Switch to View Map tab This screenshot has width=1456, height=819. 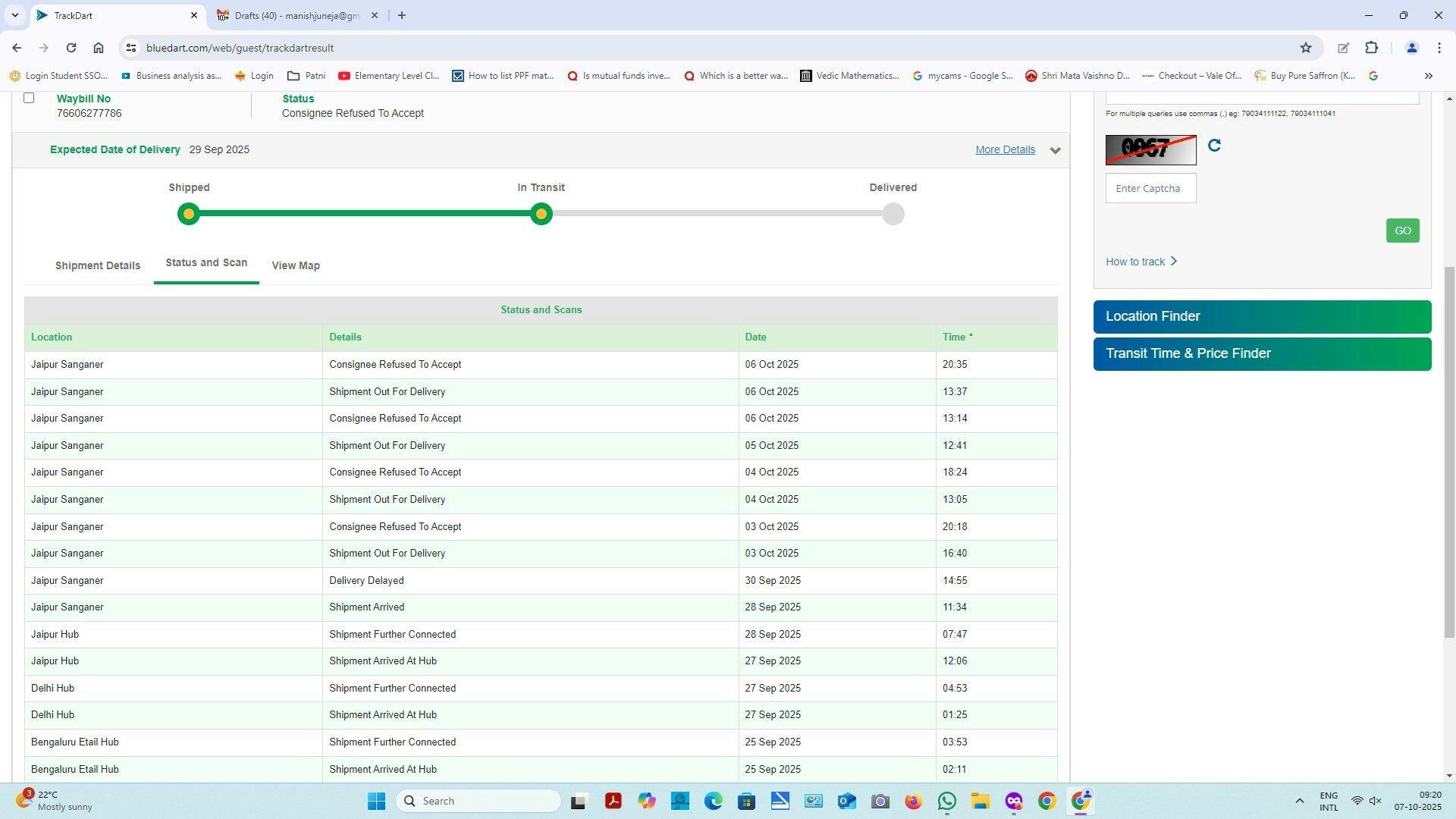pyautogui.click(x=296, y=265)
